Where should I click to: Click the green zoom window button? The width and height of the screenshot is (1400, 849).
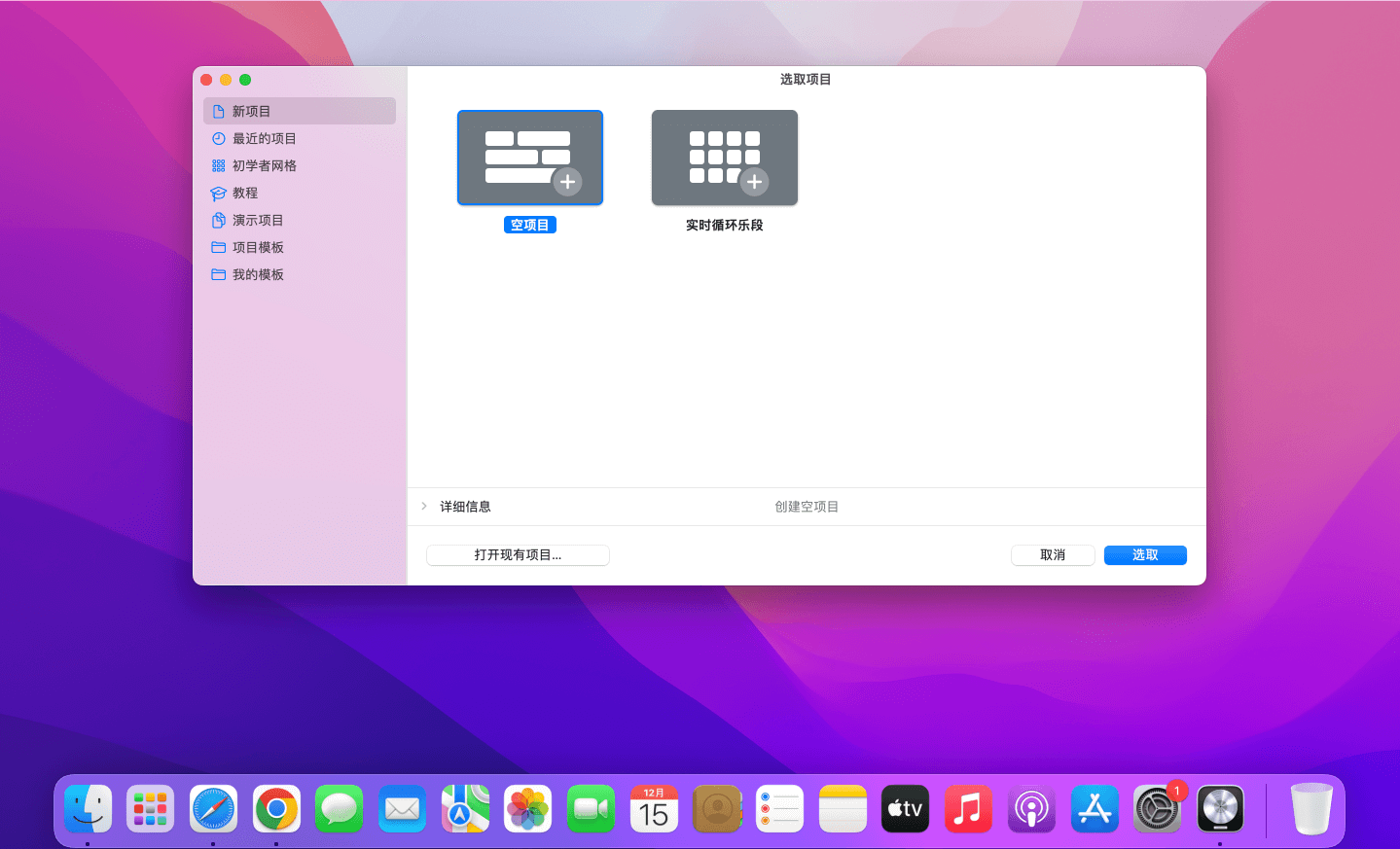pos(245,80)
